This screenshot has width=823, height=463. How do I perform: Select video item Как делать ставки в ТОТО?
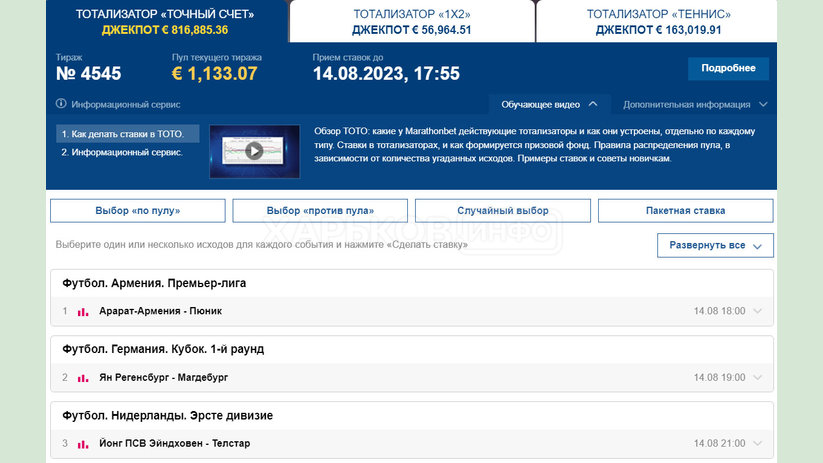pos(127,134)
